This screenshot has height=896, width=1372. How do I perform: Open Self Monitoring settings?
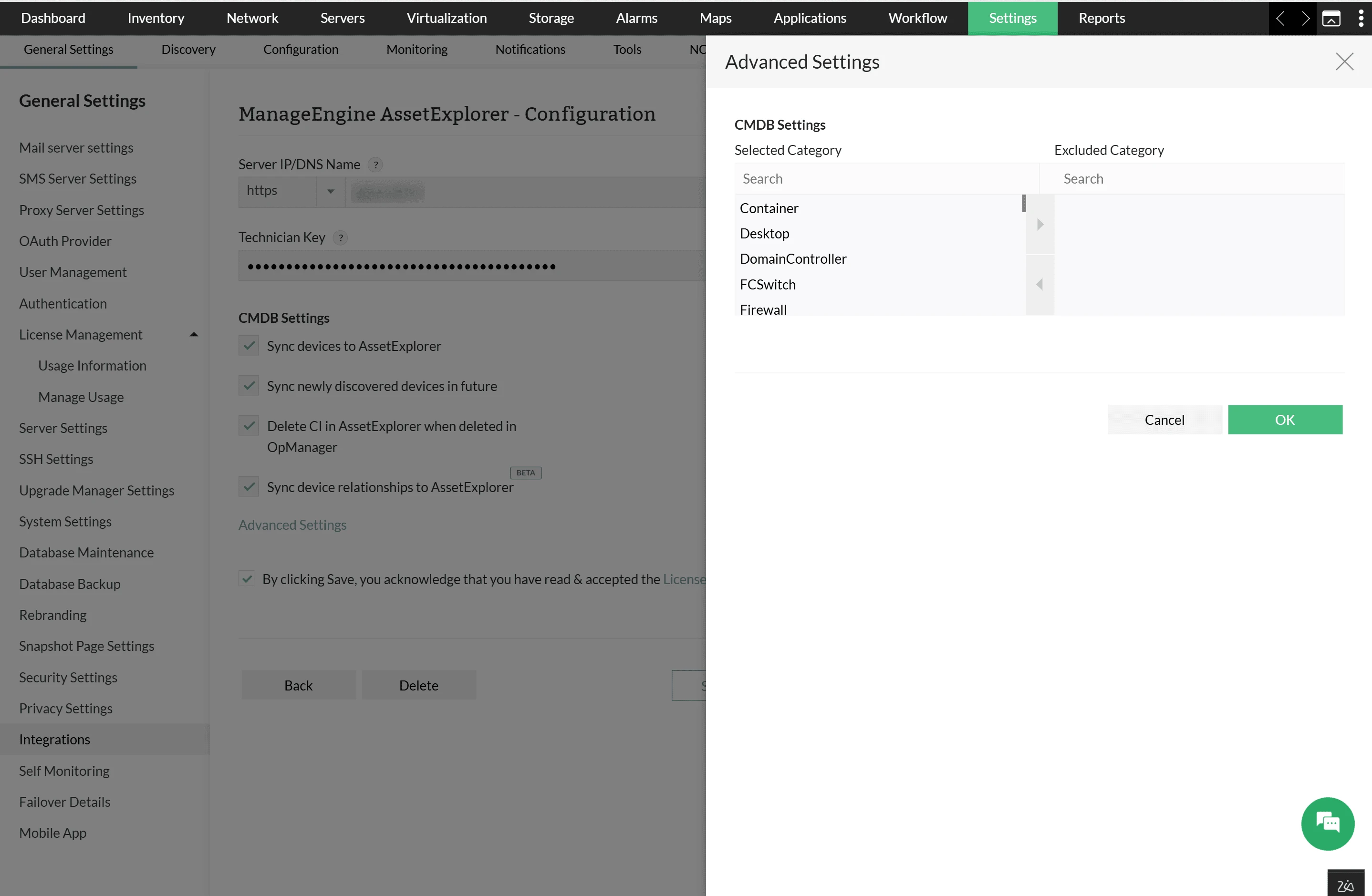(x=64, y=771)
